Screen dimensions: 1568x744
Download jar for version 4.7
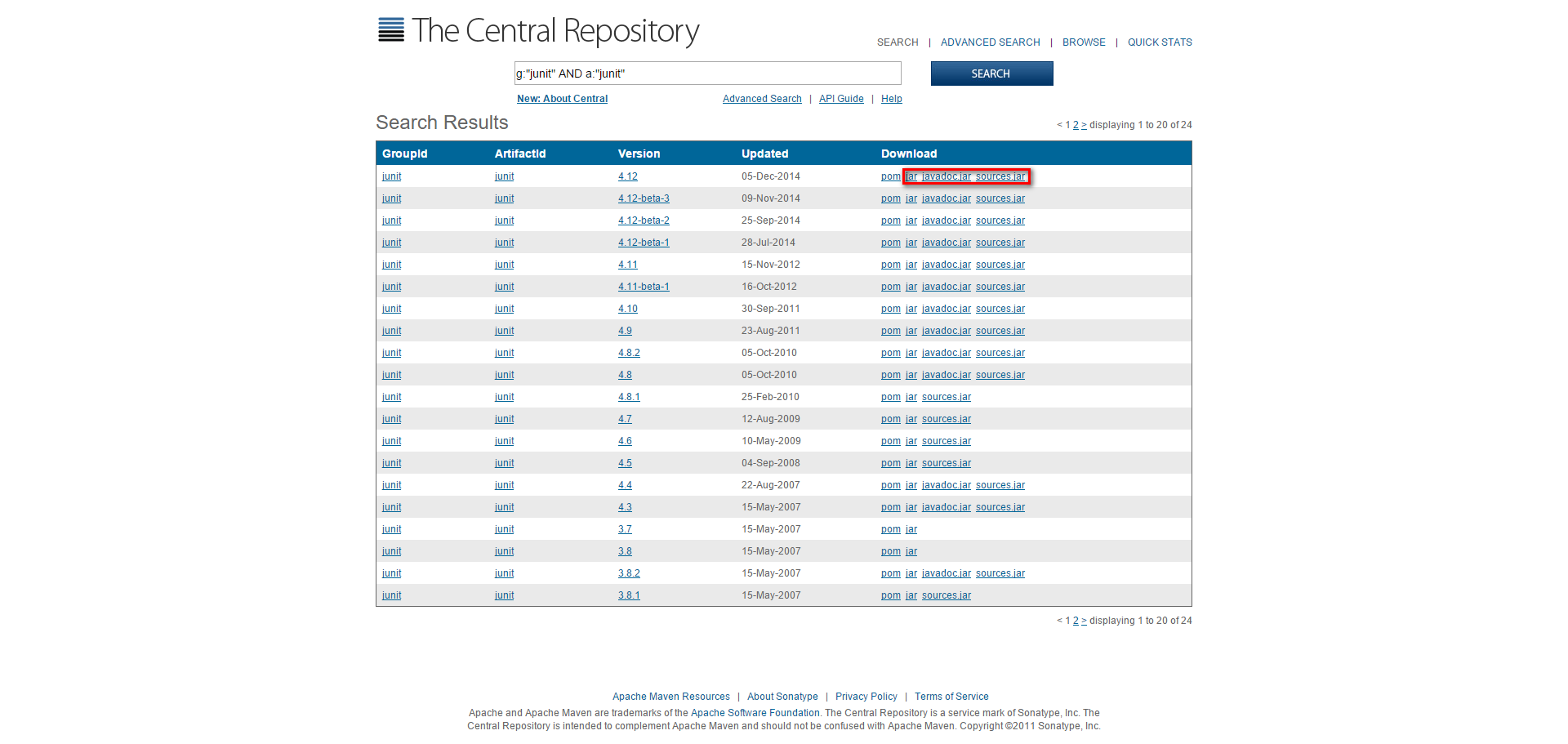pyautogui.click(x=911, y=419)
